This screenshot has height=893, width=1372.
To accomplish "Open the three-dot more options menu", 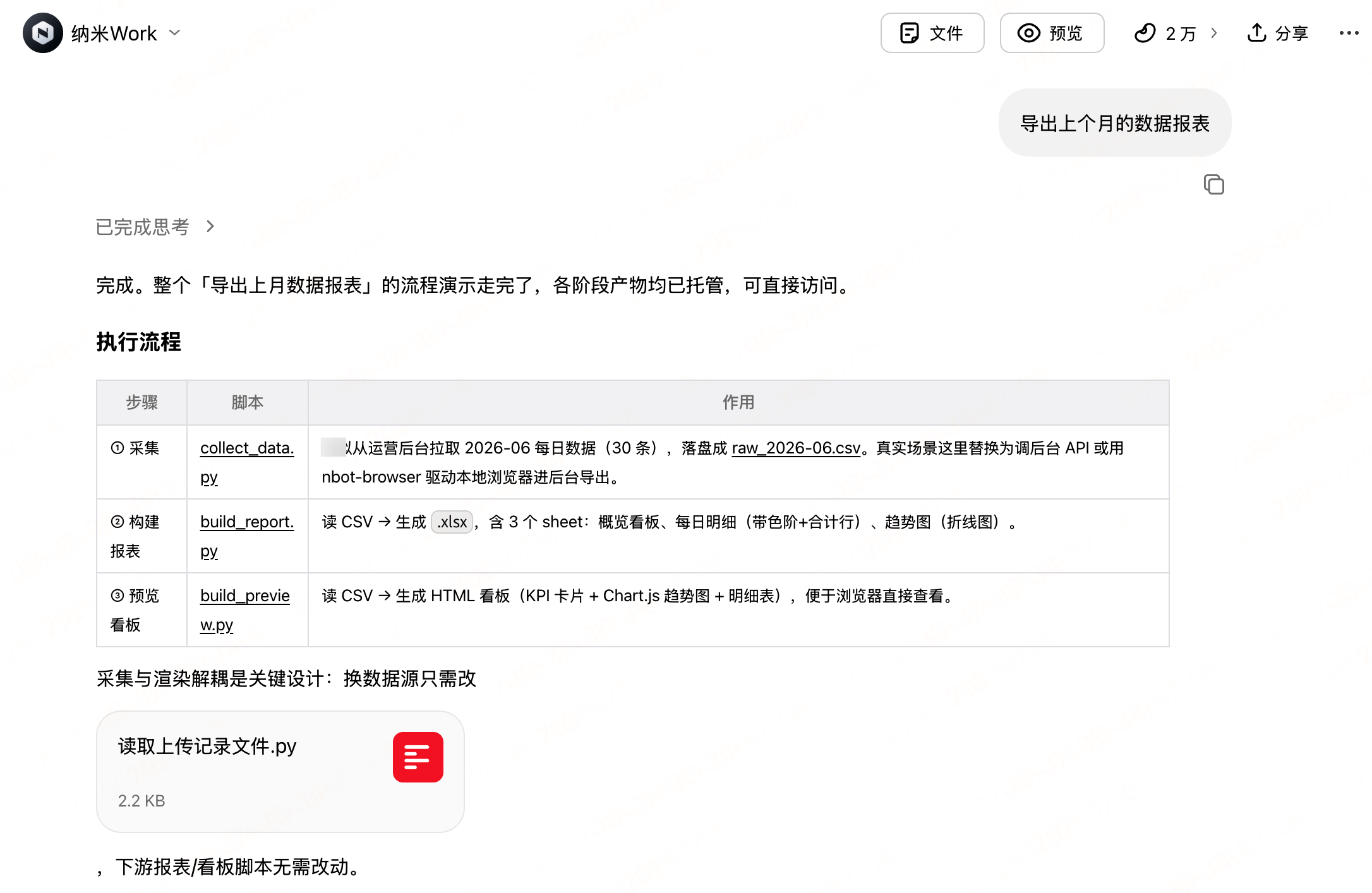I will click(x=1349, y=33).
